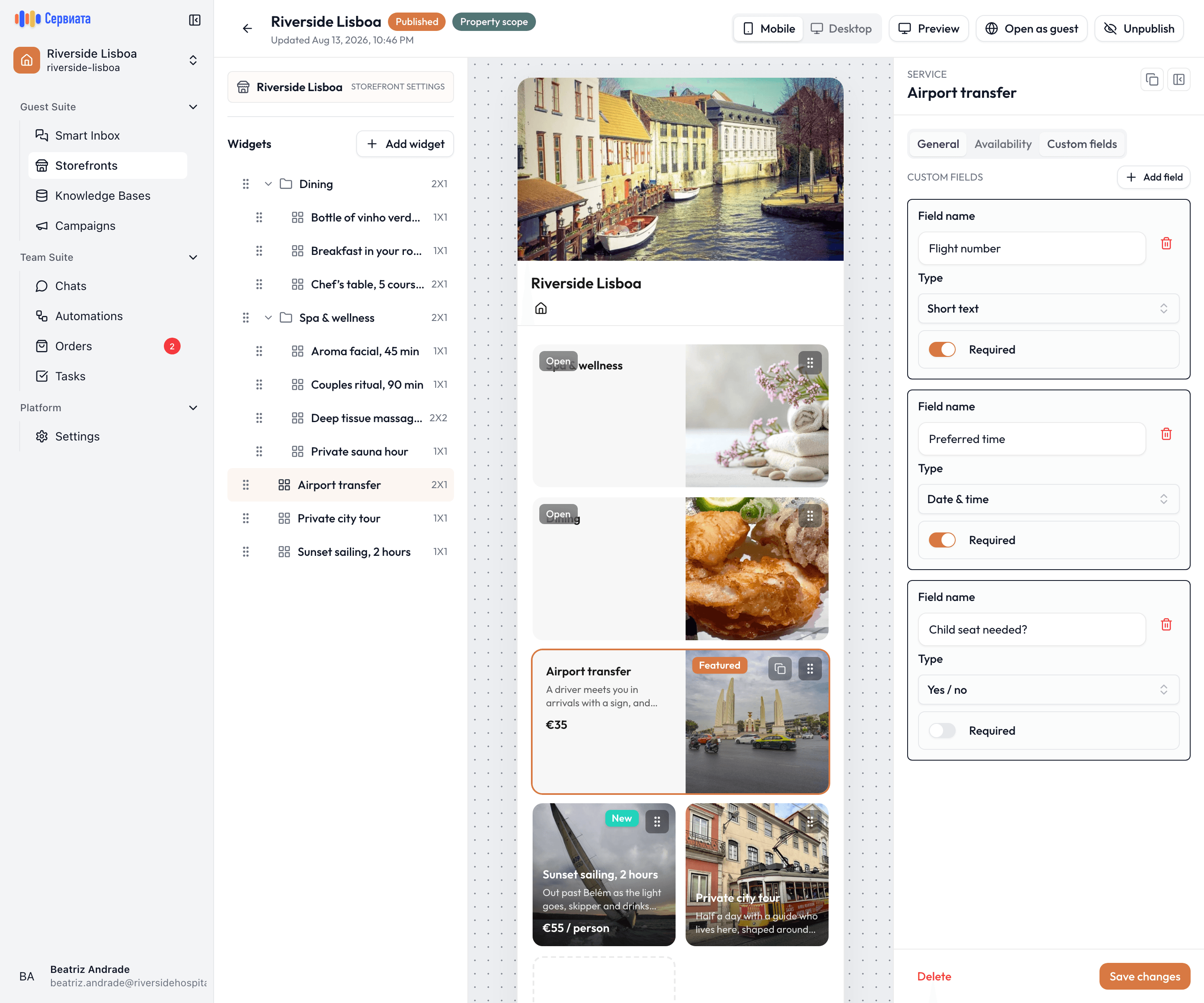Open Smart Inbox in sidebar
This screenshot has height=1003, width=1204.
(x=108, y=135)
